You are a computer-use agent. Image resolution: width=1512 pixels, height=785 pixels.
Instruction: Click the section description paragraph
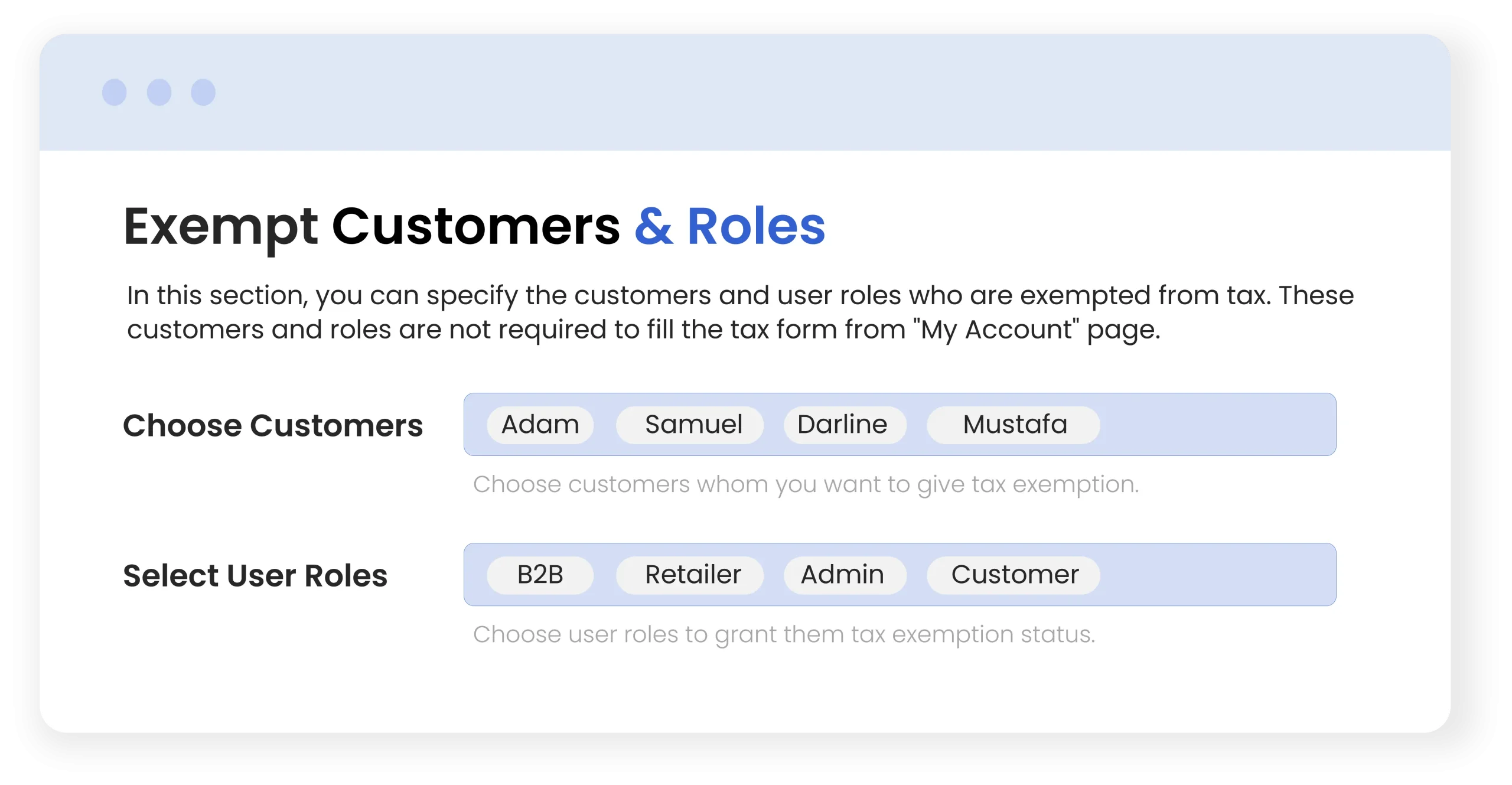point(740,312)
